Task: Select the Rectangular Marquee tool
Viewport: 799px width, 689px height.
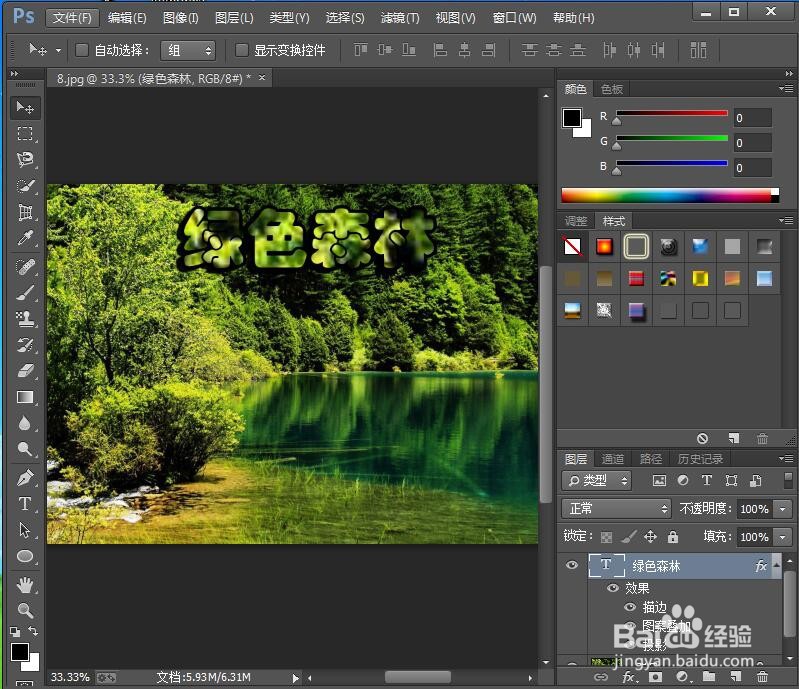Action: click(24, 134)
